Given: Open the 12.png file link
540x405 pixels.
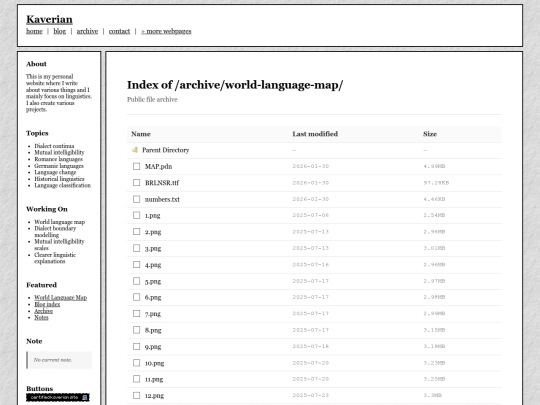Looking at the screenshot, I should [x=154, y=396].
